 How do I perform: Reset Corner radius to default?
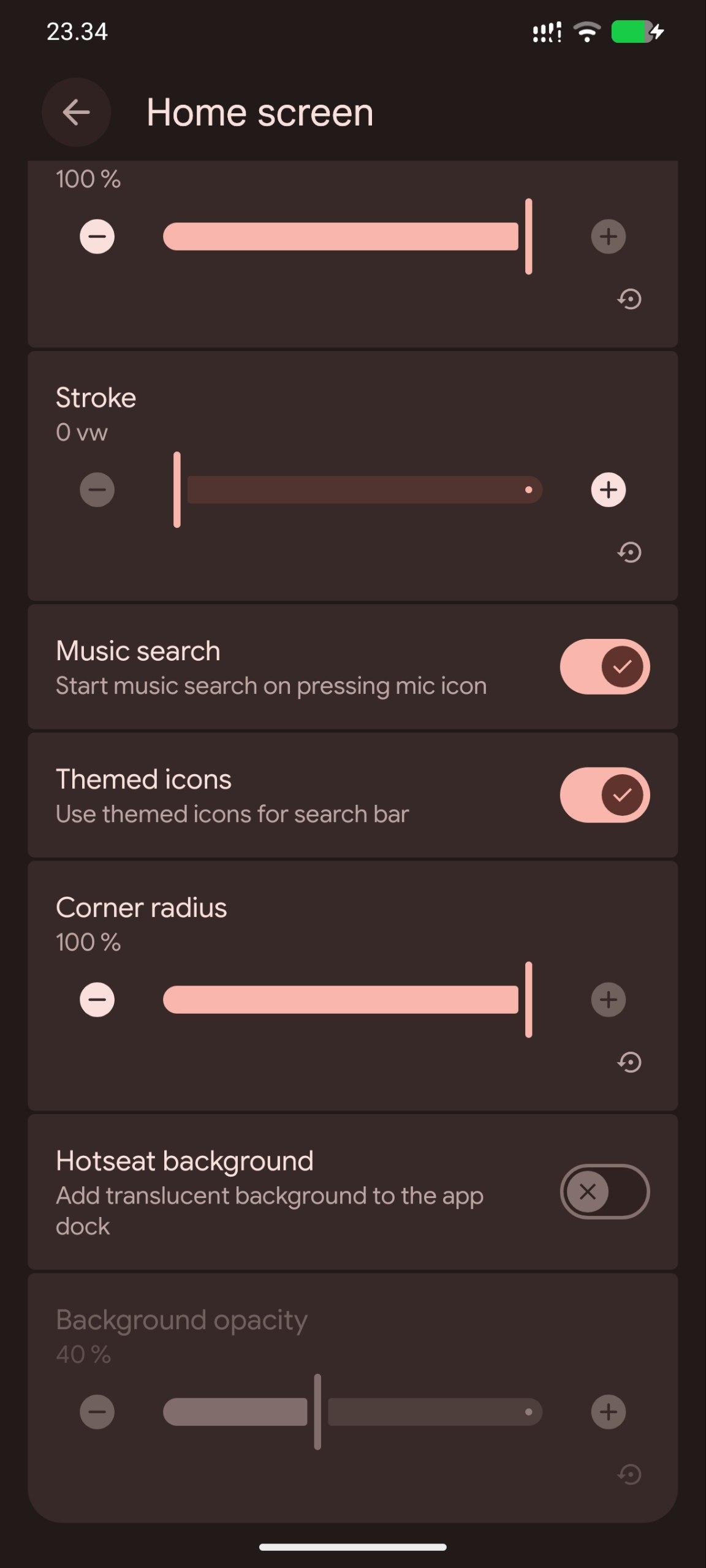pyautogui.click(x=629, y=1062)
